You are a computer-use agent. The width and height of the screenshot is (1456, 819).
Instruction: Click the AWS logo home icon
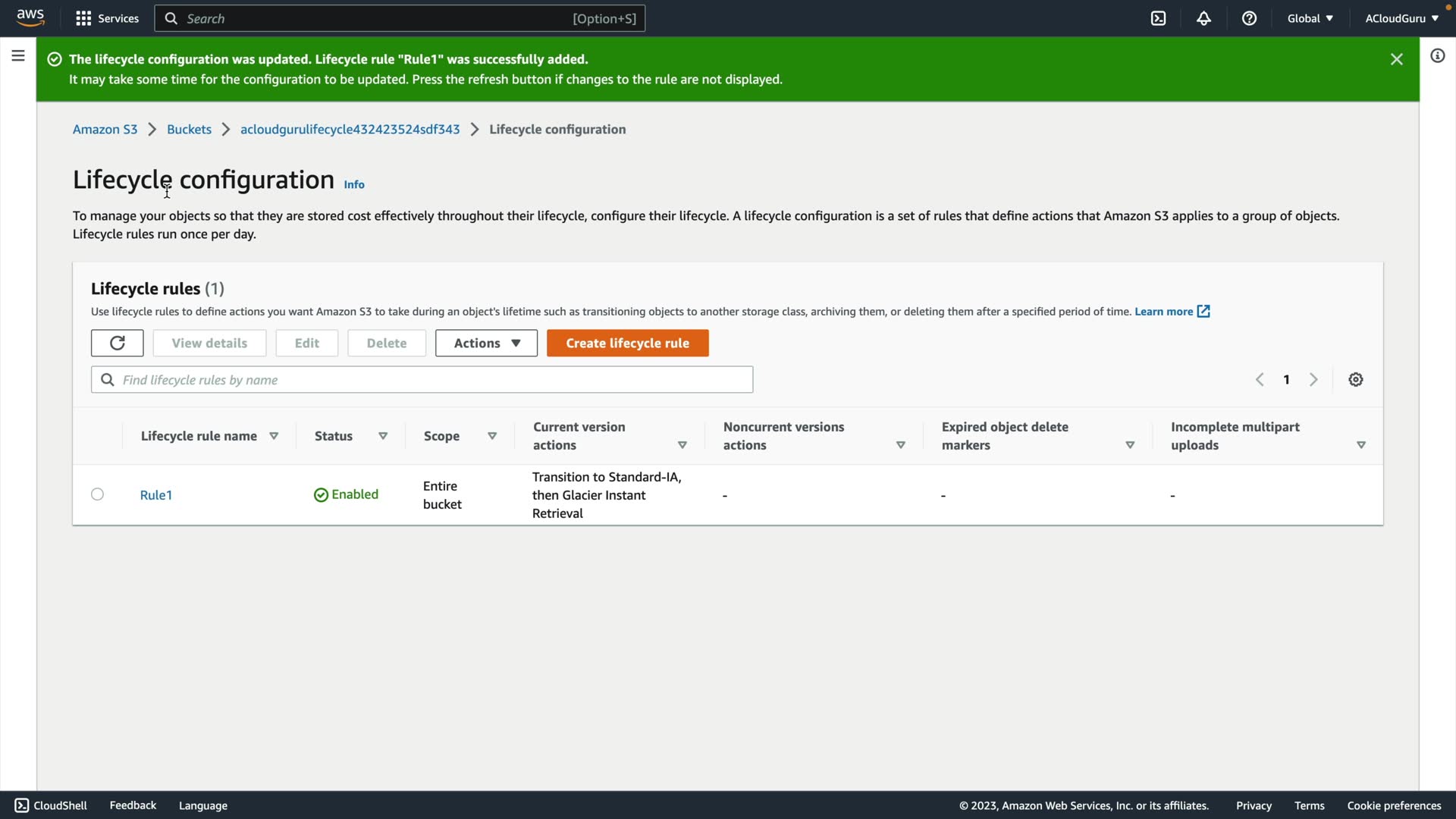click(30, 17)
